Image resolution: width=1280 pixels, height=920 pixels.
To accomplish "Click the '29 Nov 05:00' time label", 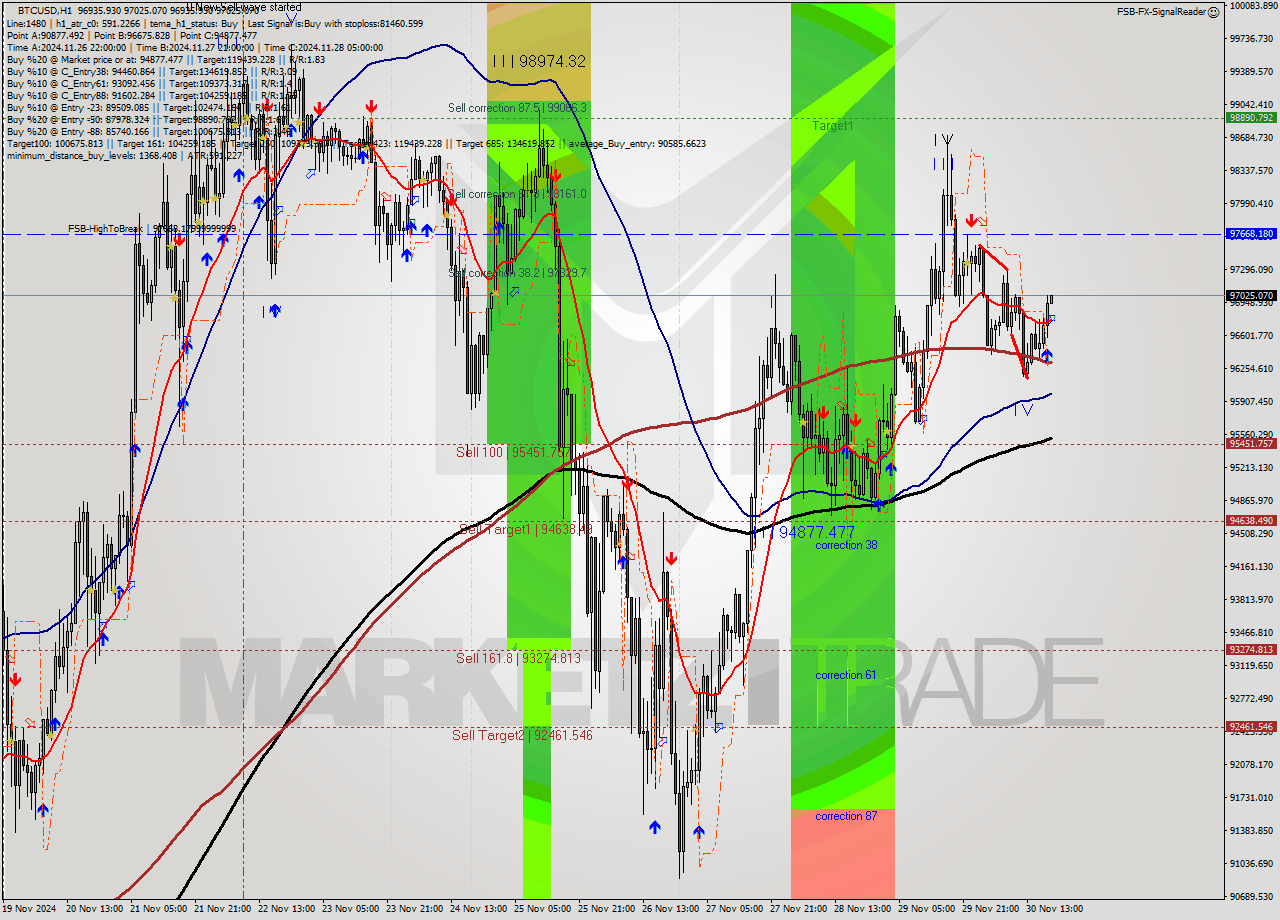I will coord(927,909).
